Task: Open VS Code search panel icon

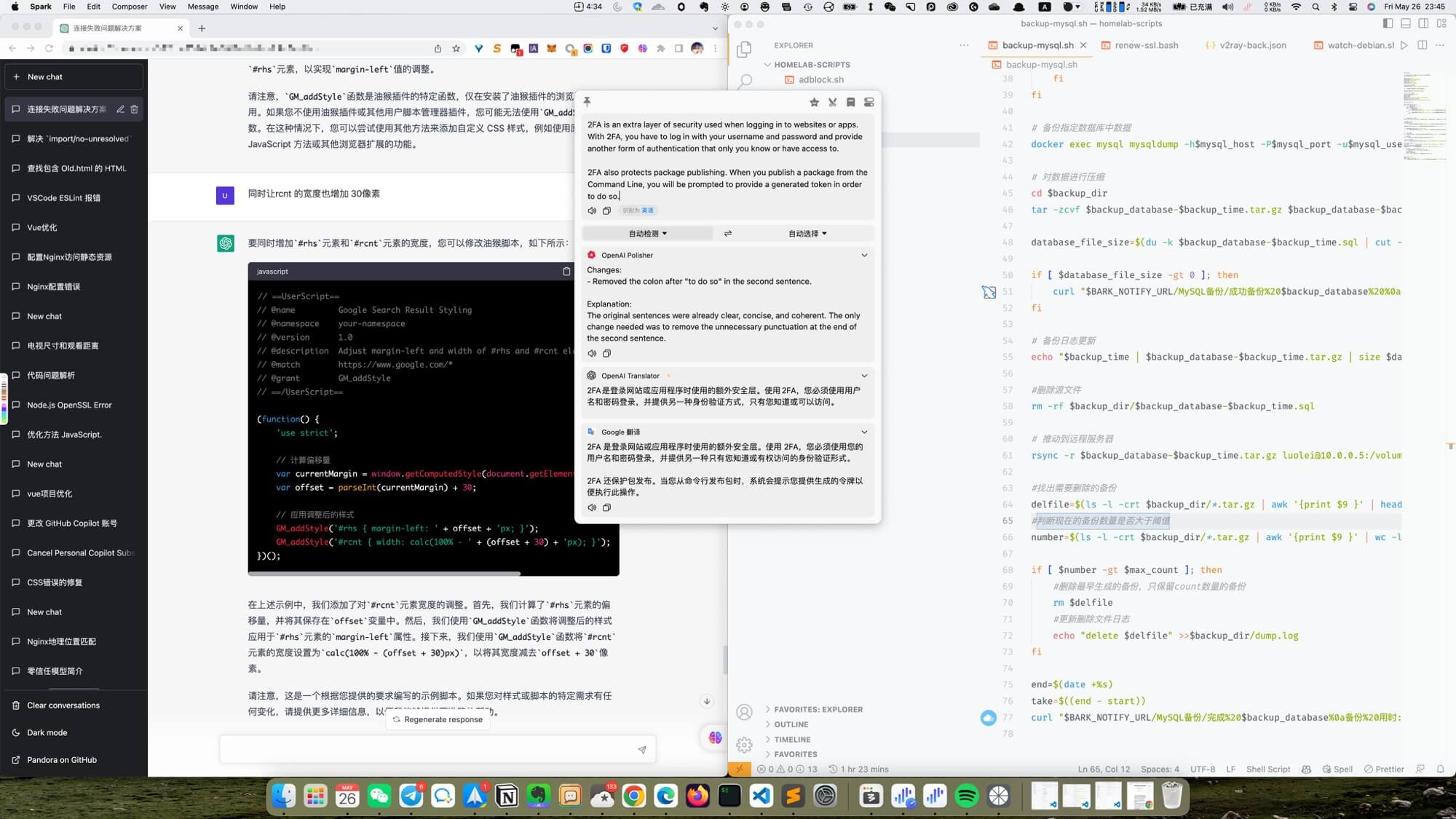Action: [x=745, y=81]
